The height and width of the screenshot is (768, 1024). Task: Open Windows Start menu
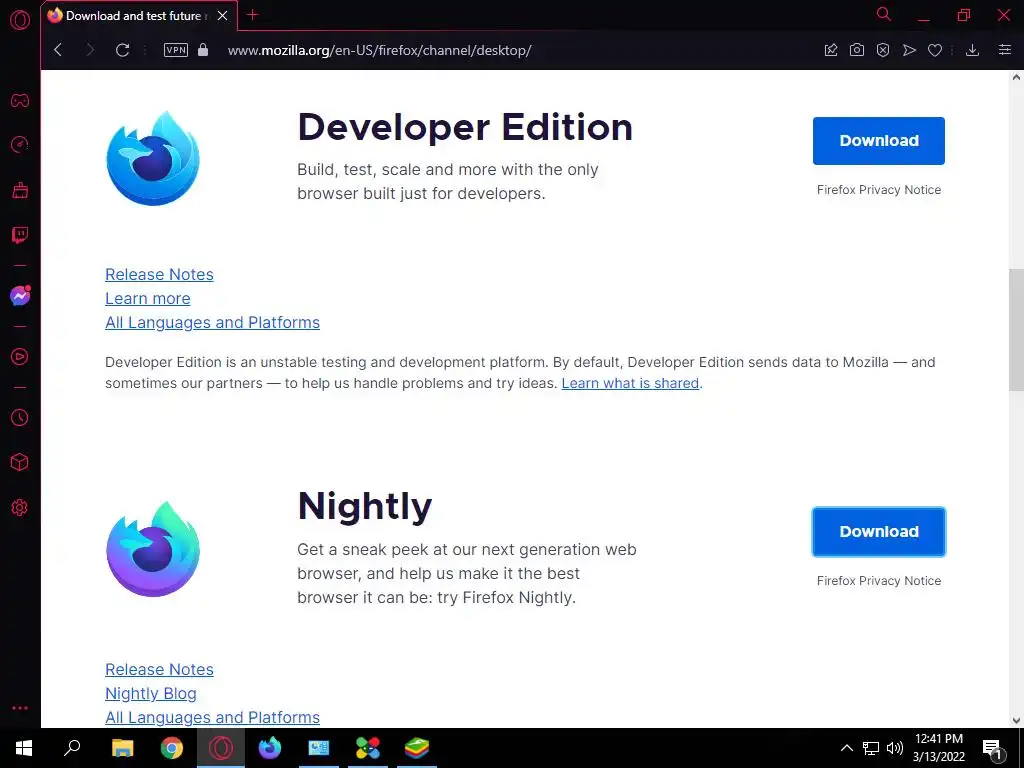pos(24,748)
